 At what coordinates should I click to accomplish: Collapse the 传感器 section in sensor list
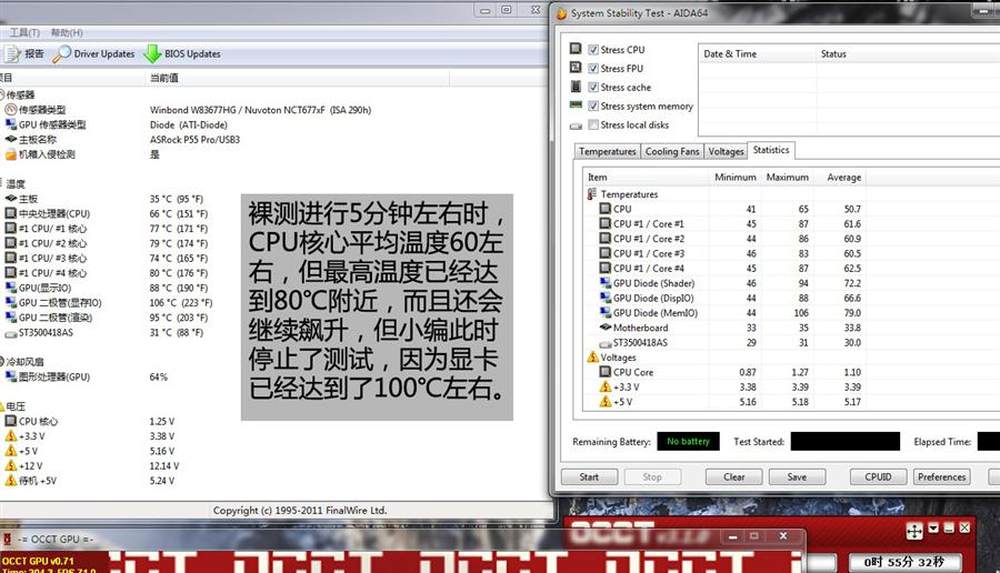2,94
